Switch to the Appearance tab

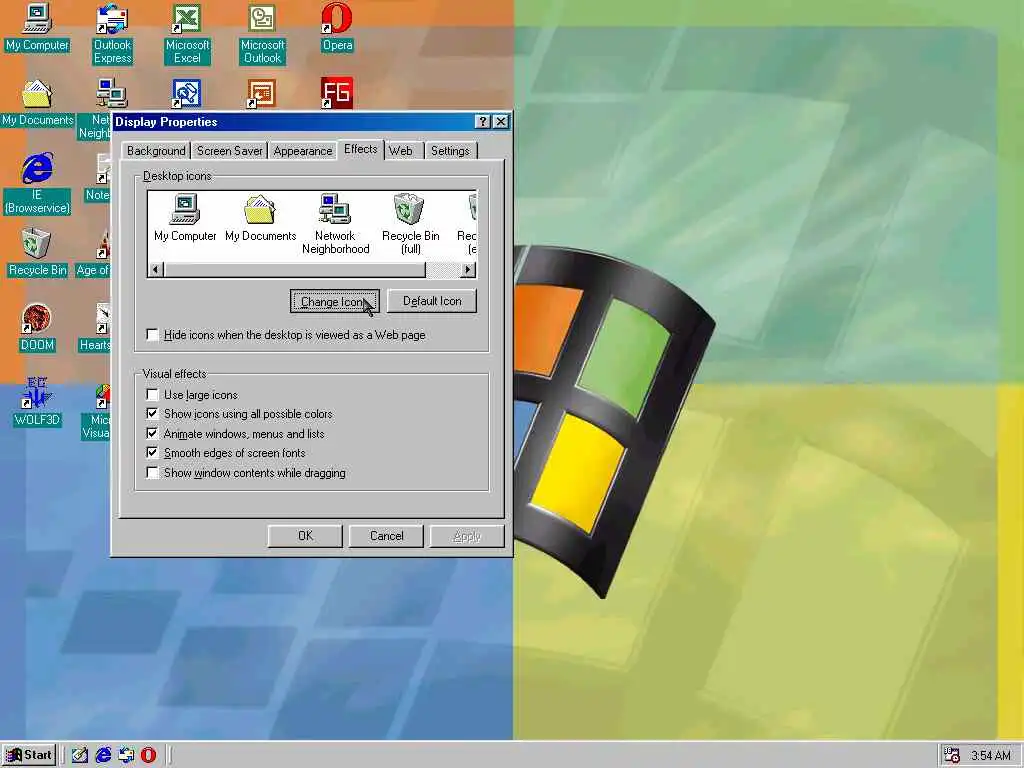point(303,151)
